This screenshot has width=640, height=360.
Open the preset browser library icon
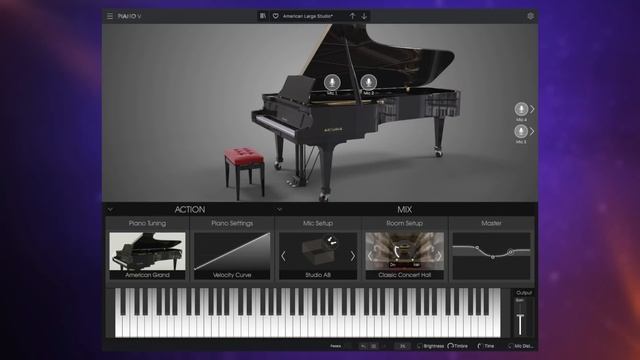(263, 16)
